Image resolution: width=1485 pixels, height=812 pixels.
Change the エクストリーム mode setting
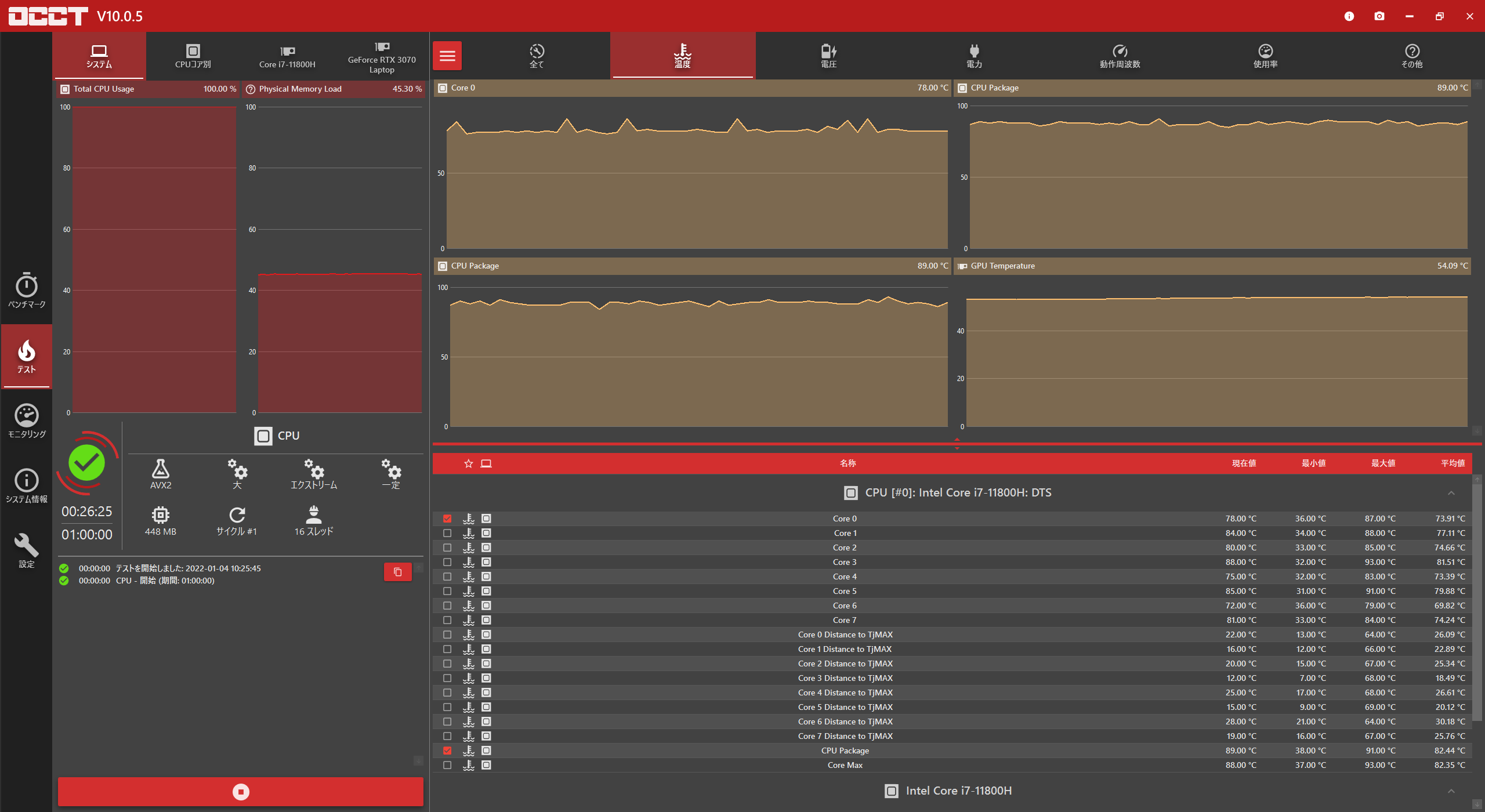tap(314, 474)
